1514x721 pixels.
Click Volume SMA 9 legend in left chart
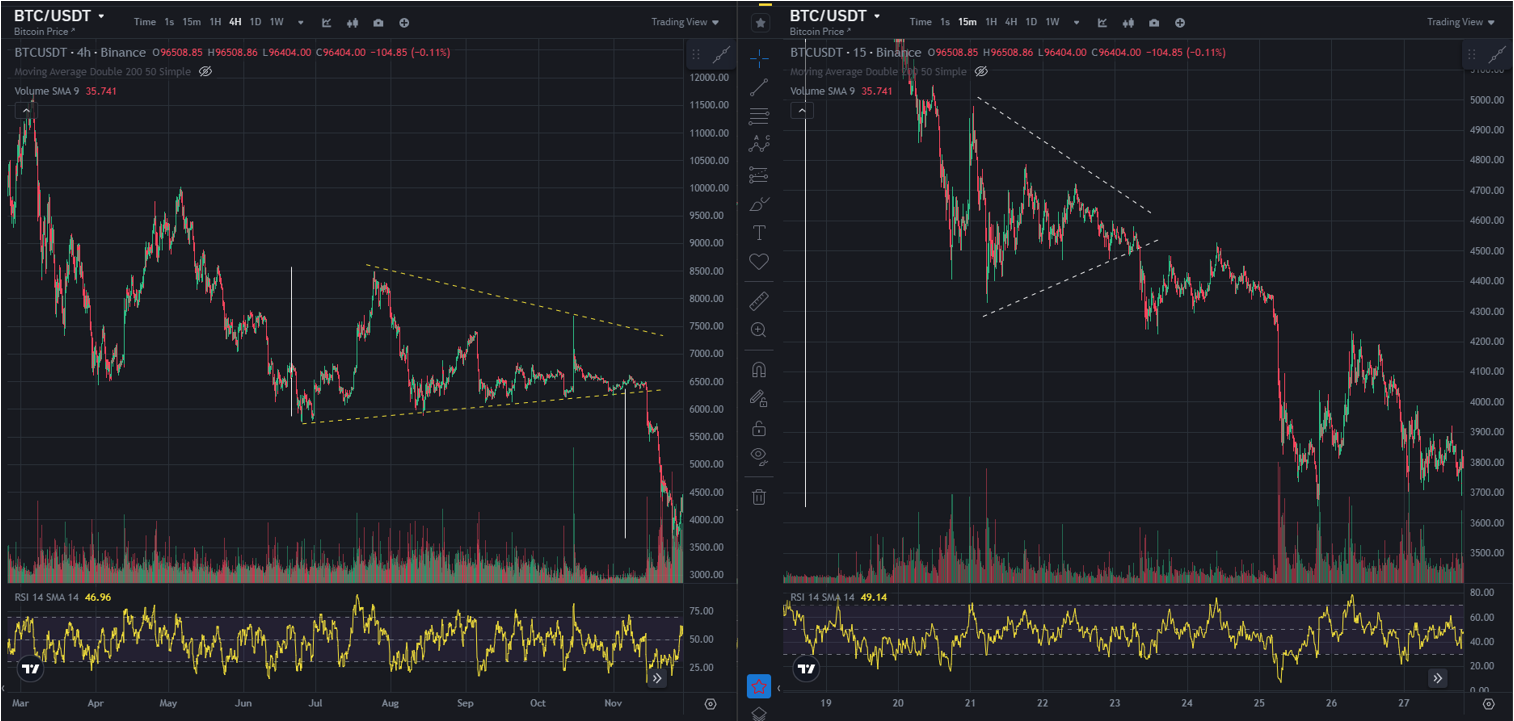[x=47, y=91]
